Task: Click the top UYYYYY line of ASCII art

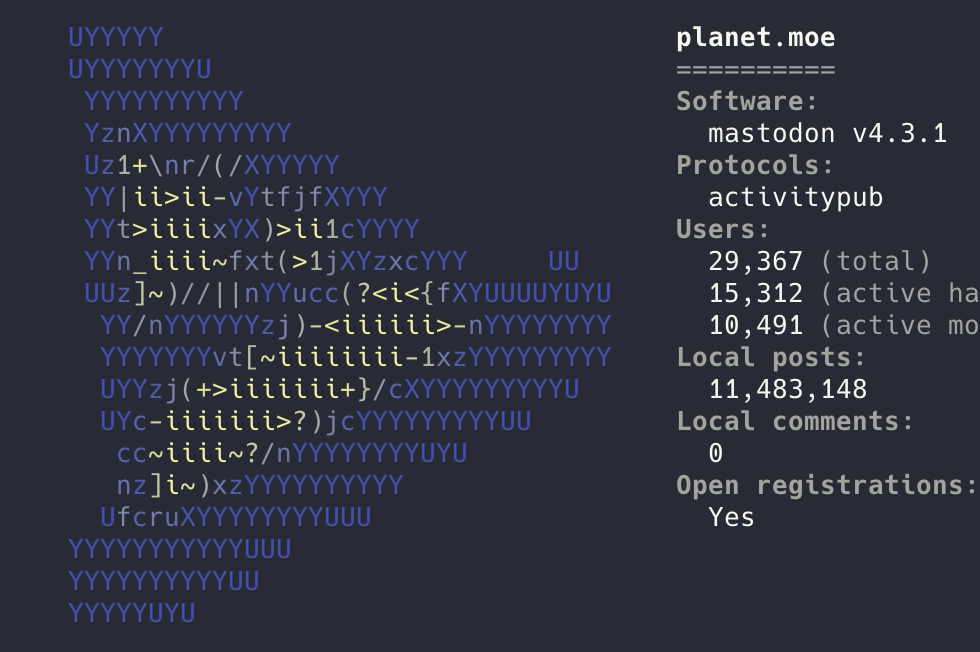Action: (116, 38)
